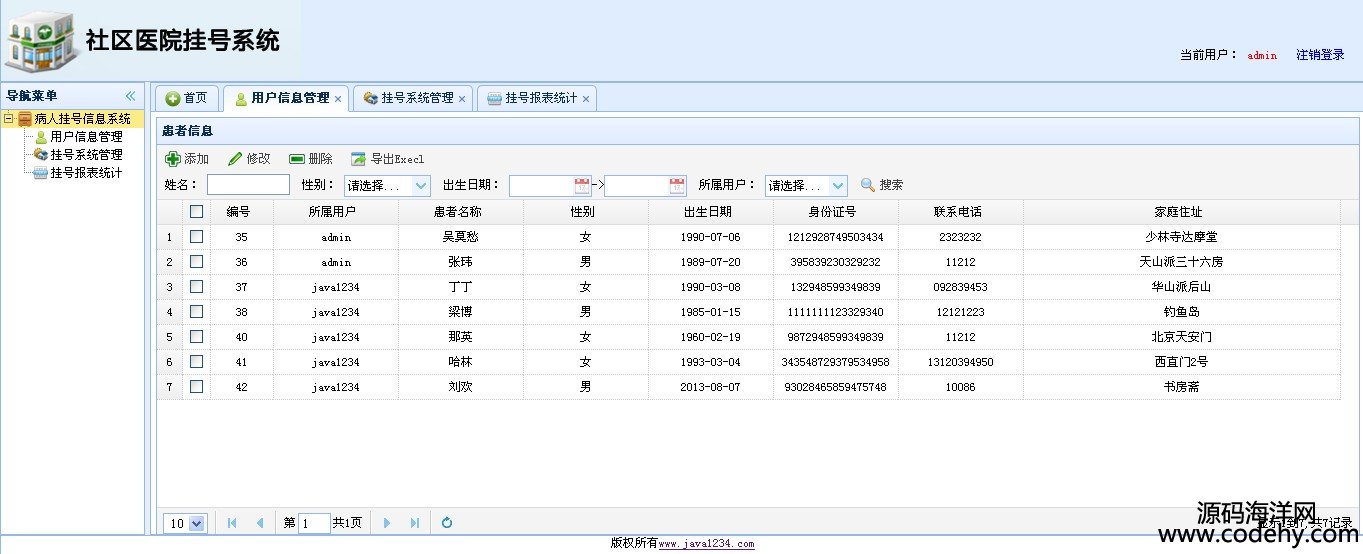Check the row for 梁博

(196, 312)
